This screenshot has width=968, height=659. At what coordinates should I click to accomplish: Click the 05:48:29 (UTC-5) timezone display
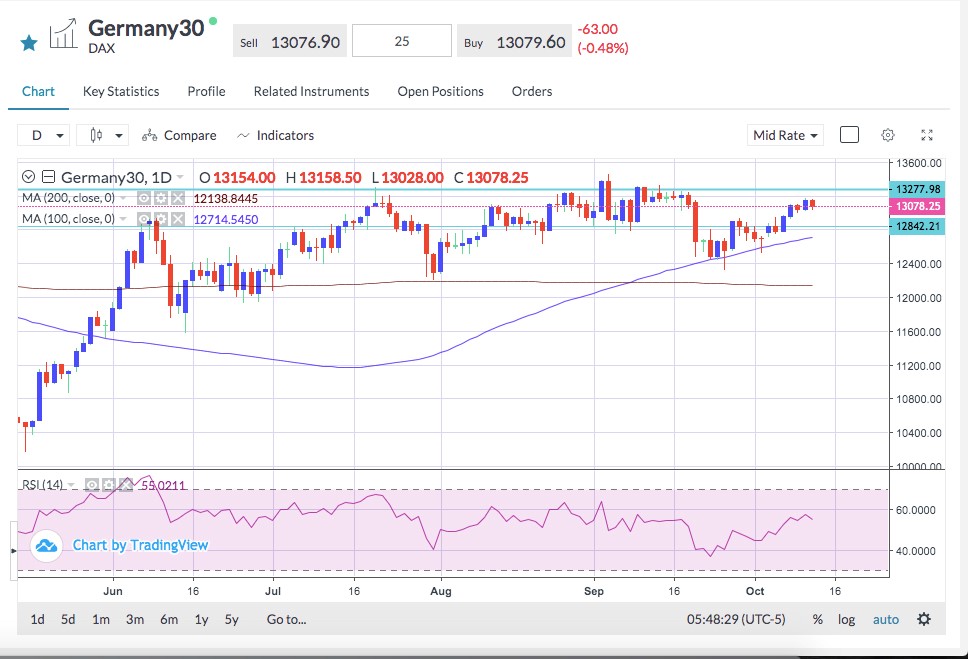click(736, 619)
